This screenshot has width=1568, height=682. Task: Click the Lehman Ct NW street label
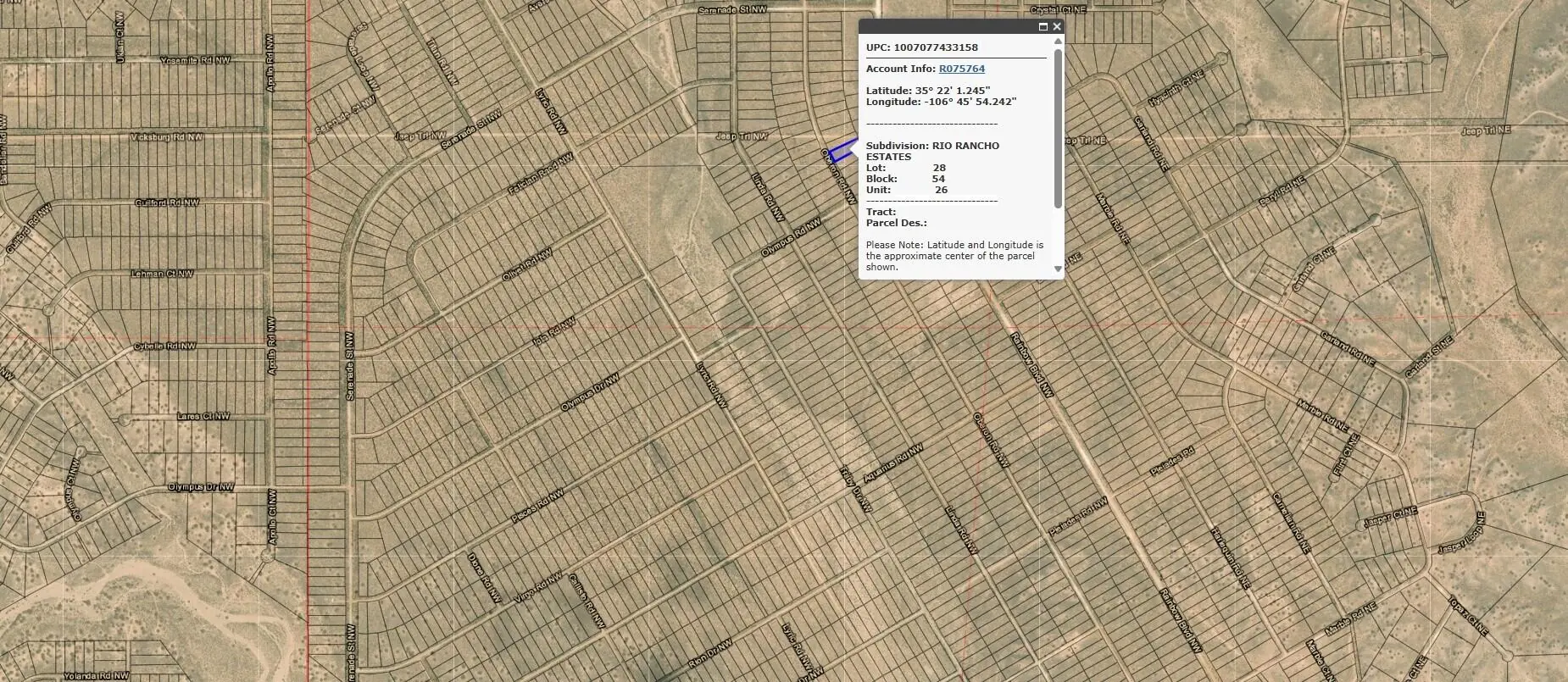pos(162,274)
